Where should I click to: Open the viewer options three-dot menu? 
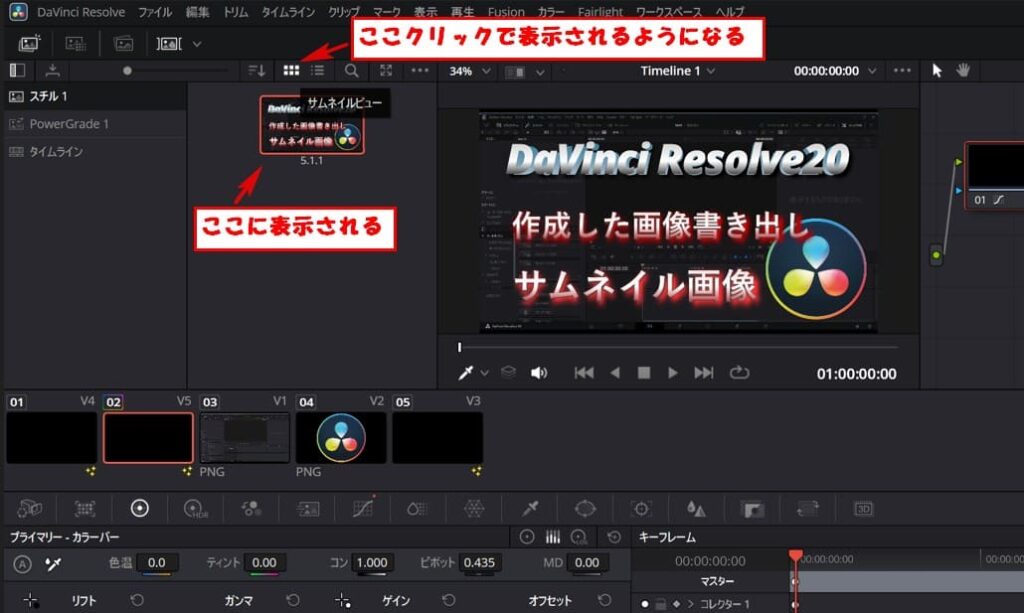click(x=902, y=71)
